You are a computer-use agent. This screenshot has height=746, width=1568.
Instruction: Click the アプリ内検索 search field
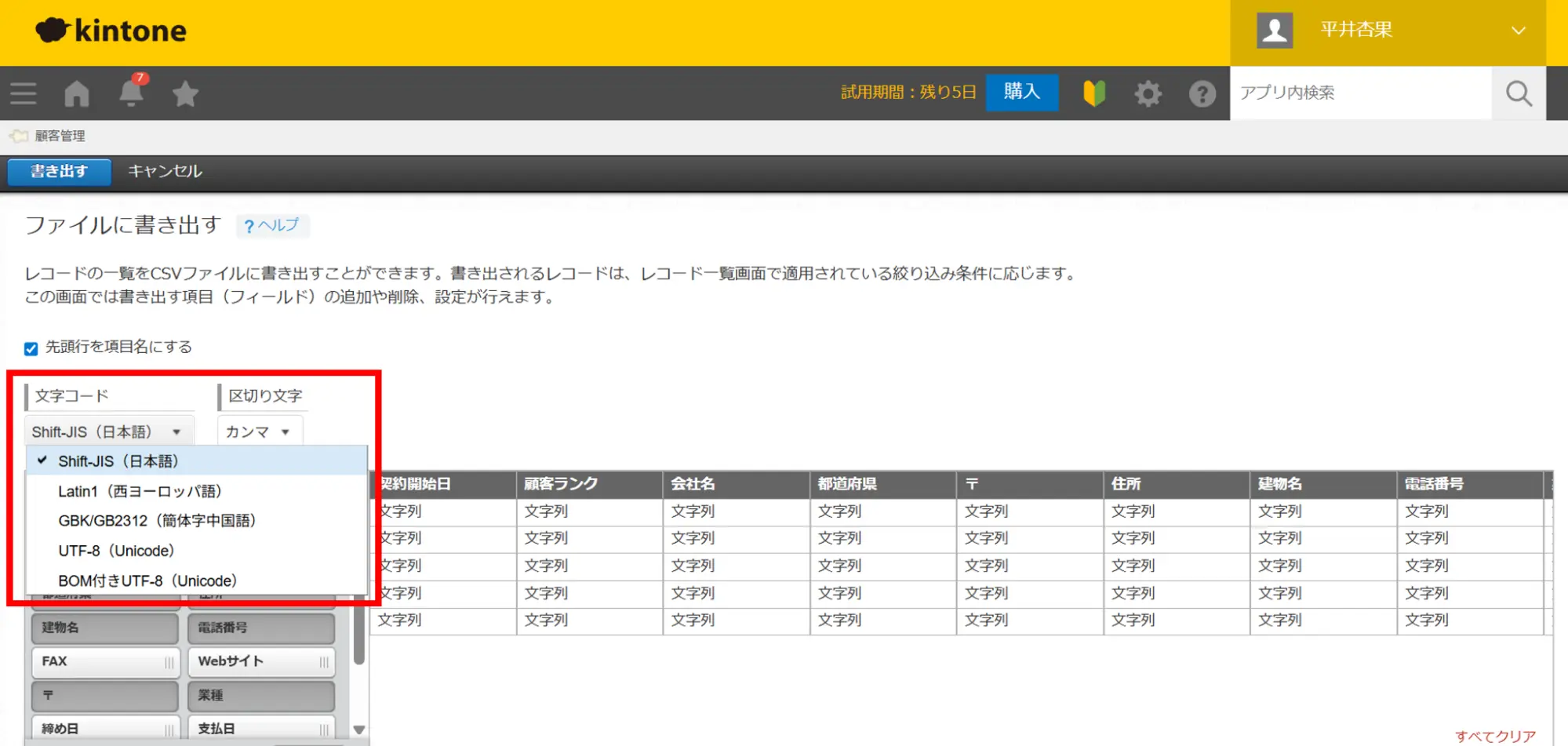[x=1360, y=93]
